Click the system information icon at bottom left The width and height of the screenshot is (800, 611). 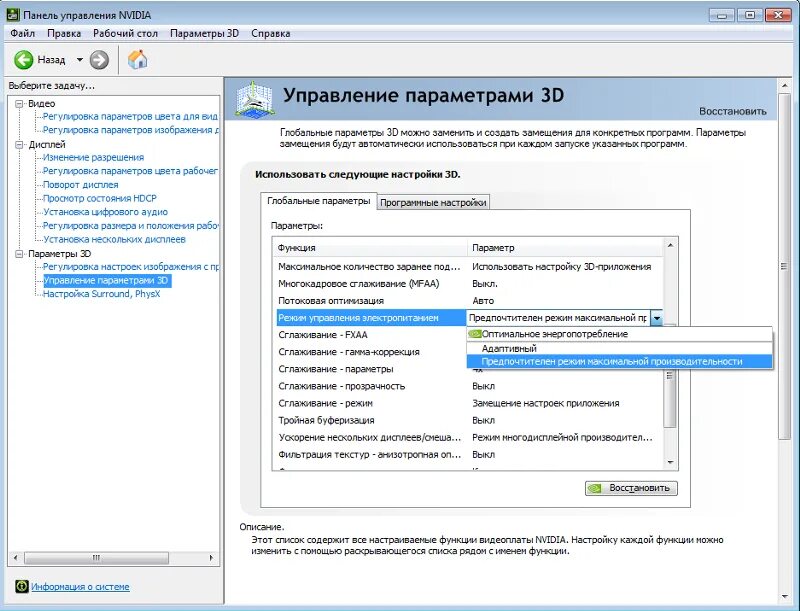[21, 586]
